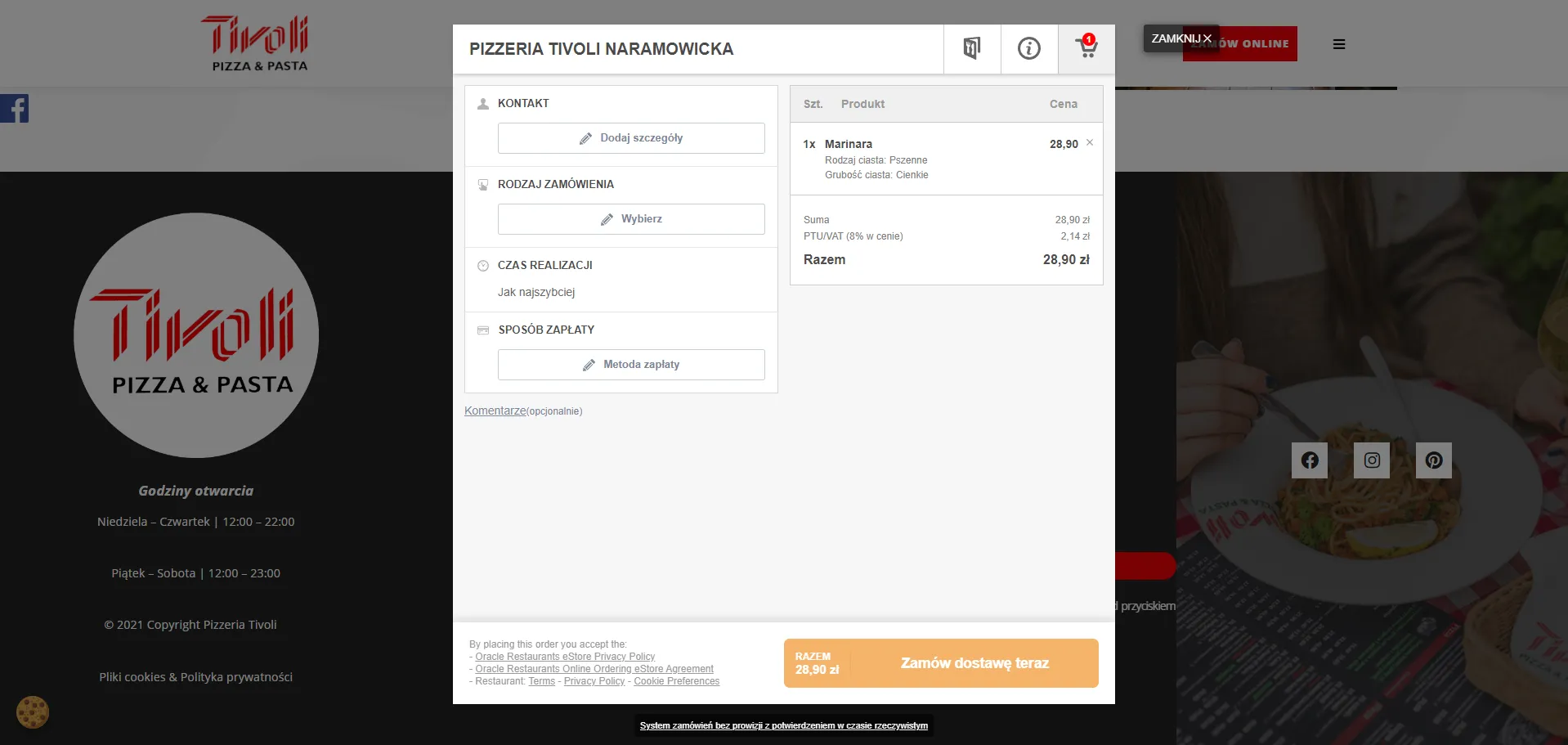Open Pliki cookies & Polityka prywatności
Viewport: 1568px width, 745px height.
tap(195, 677)
